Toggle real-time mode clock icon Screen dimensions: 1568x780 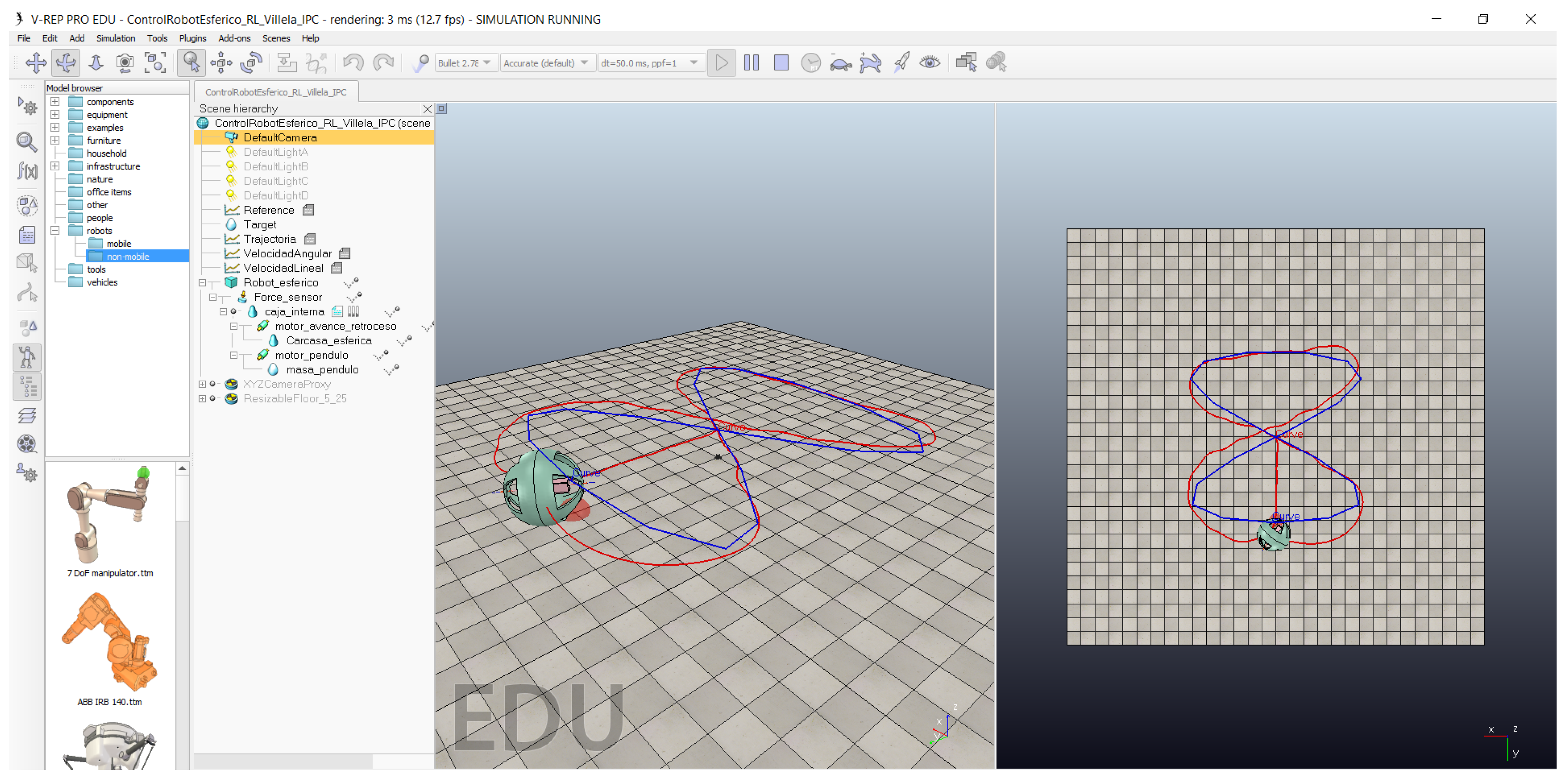pos(811,63)
